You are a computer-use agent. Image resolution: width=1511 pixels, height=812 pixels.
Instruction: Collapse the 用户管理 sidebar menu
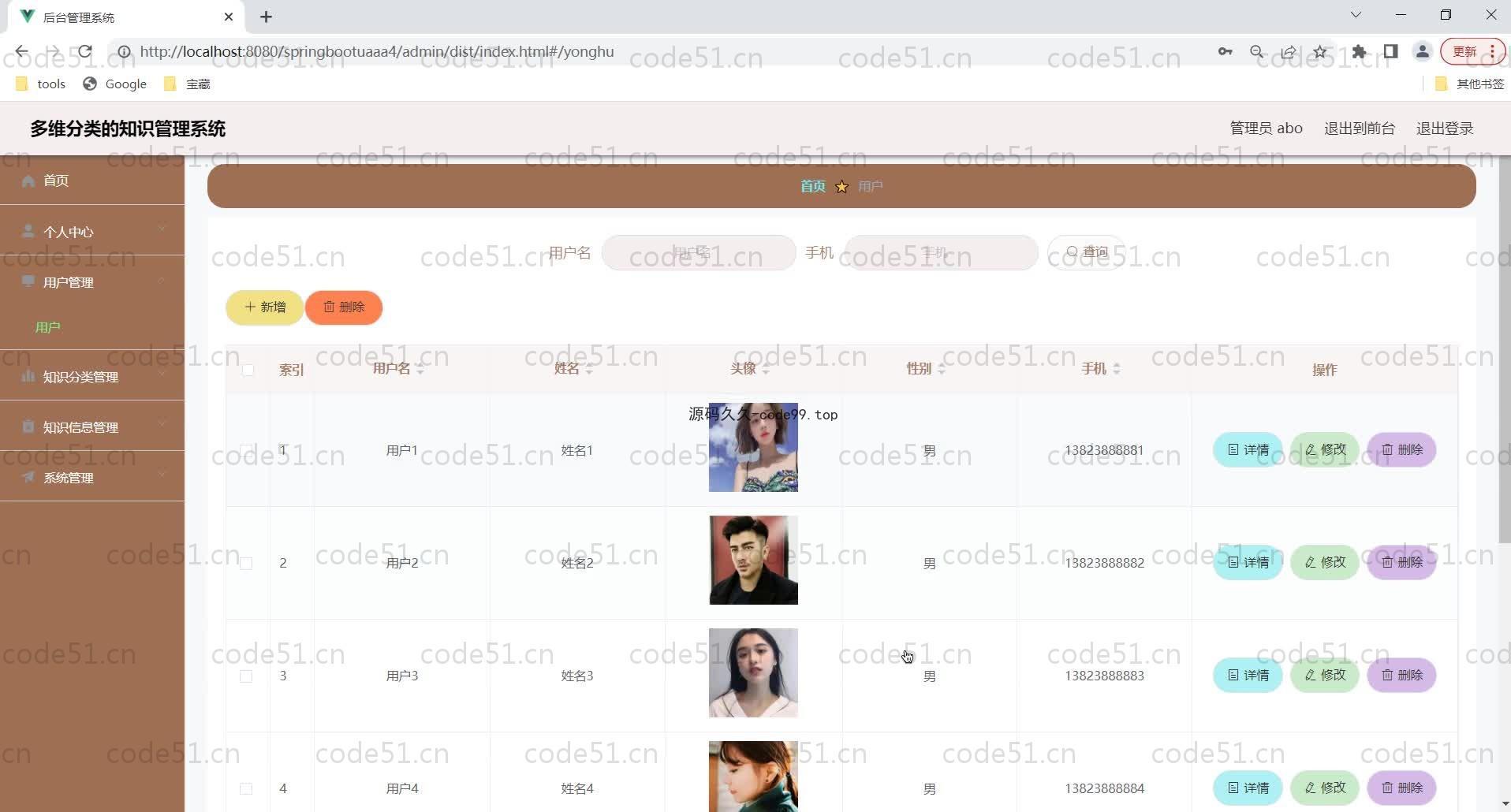pos(92,281)
